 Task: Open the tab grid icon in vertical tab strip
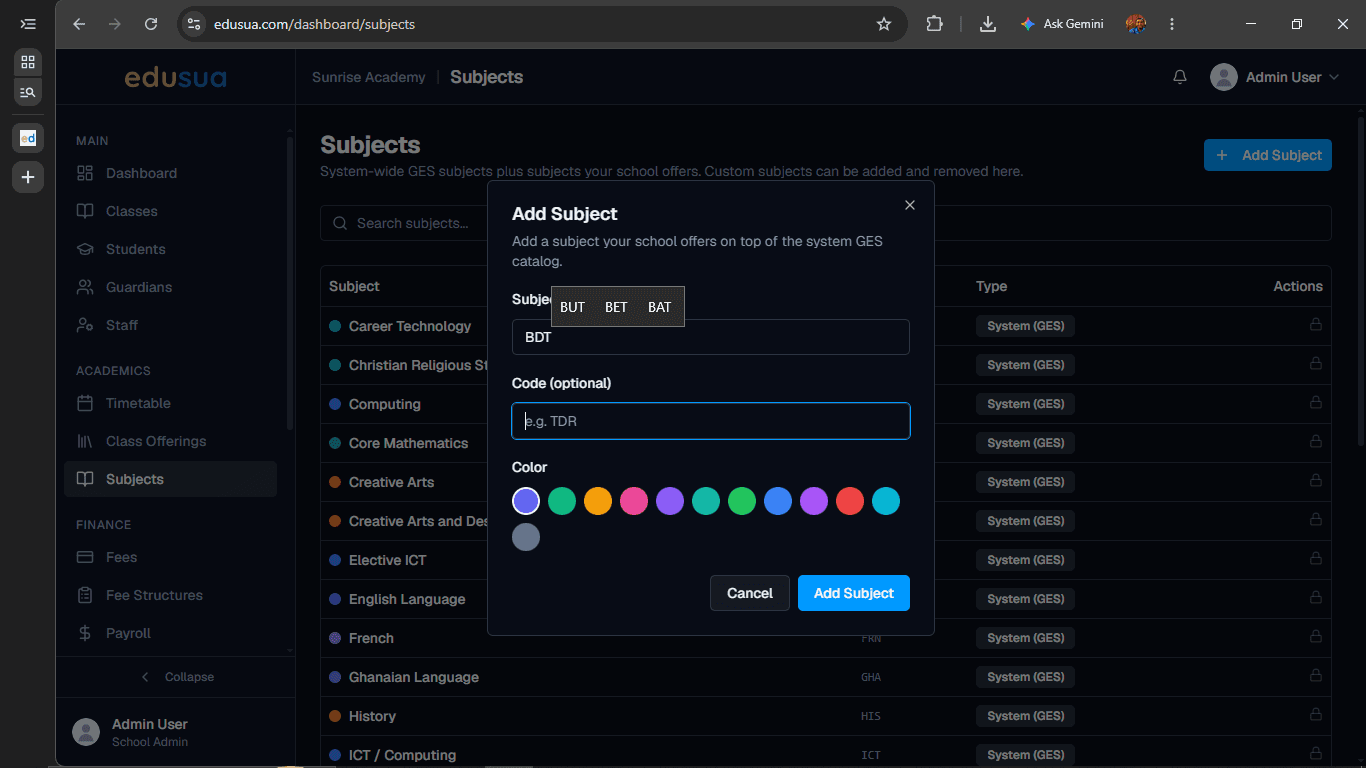[28, 62]
